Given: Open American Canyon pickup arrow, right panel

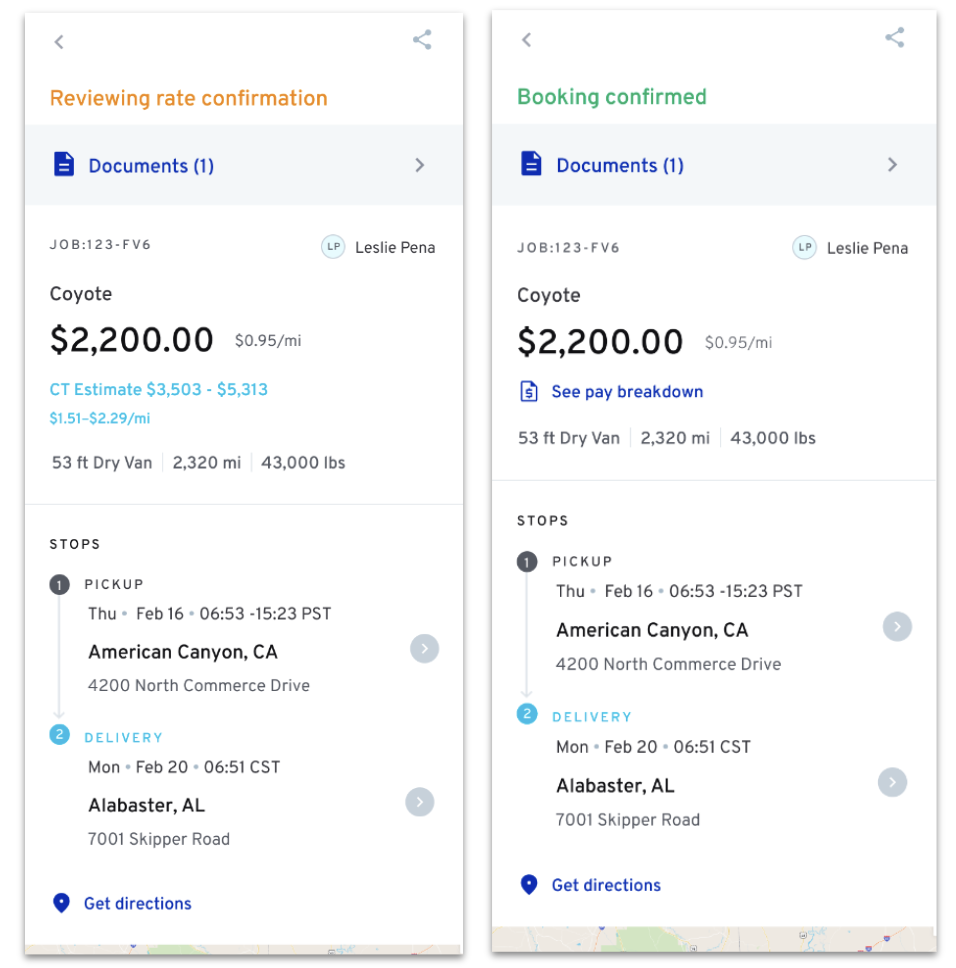Looking at the screenshot, I should click(897, 627).
